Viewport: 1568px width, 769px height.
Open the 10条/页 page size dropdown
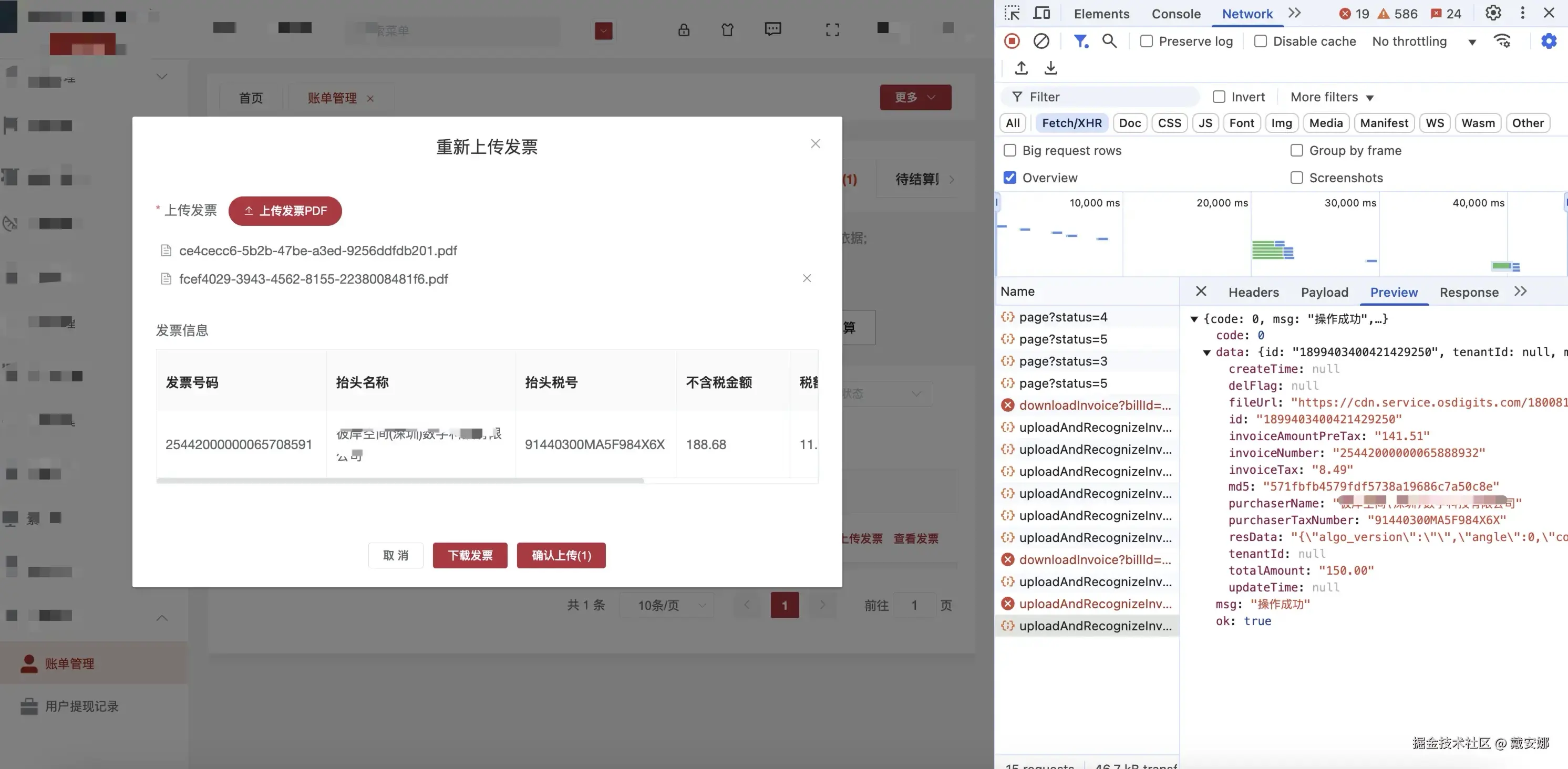(x=666, y=605)
